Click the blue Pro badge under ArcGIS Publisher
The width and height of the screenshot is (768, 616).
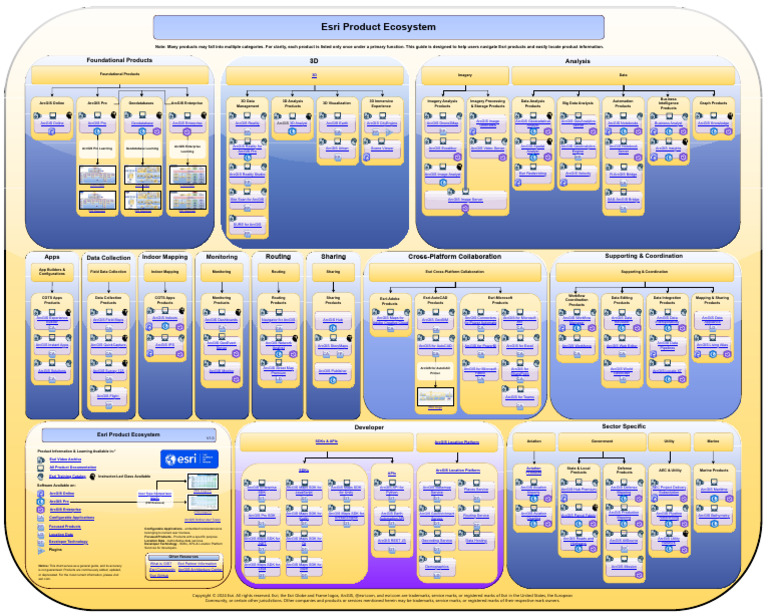click(x=333, y=380)
